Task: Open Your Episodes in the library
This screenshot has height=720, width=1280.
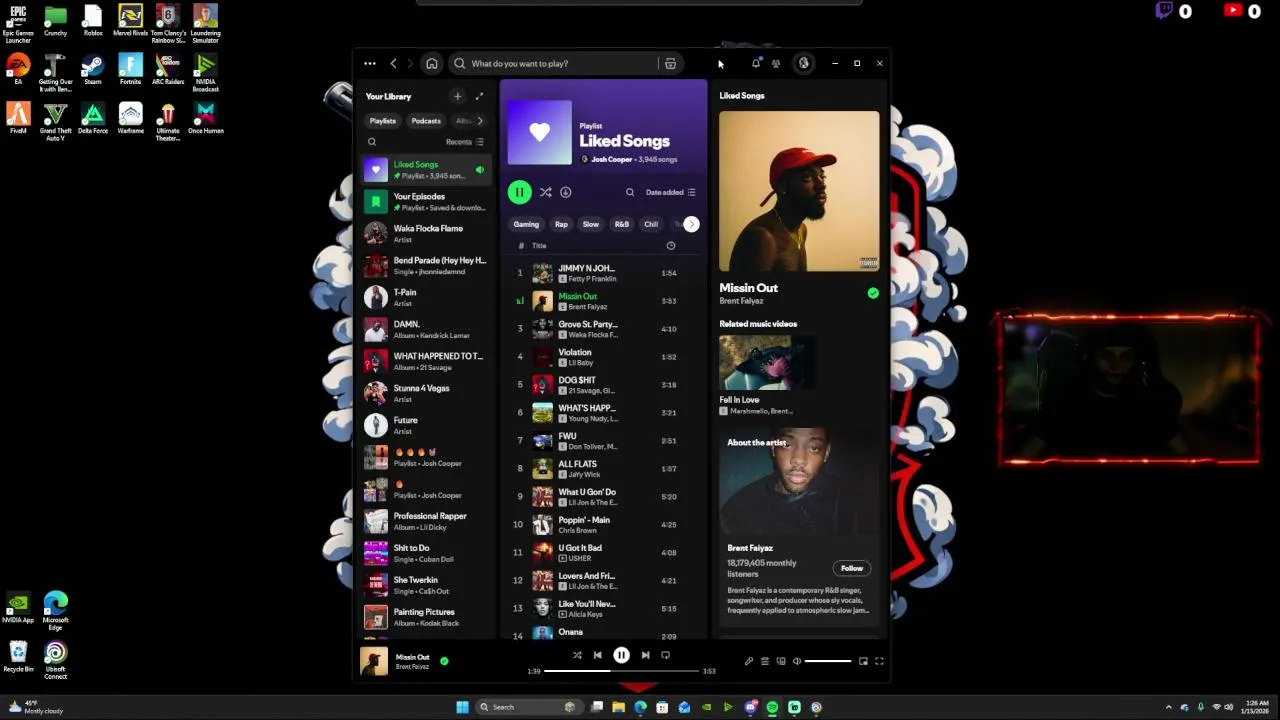Action: click(x=425, y=202)
